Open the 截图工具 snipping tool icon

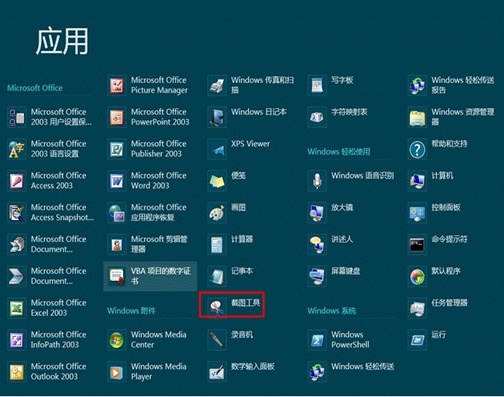(217, 307)
